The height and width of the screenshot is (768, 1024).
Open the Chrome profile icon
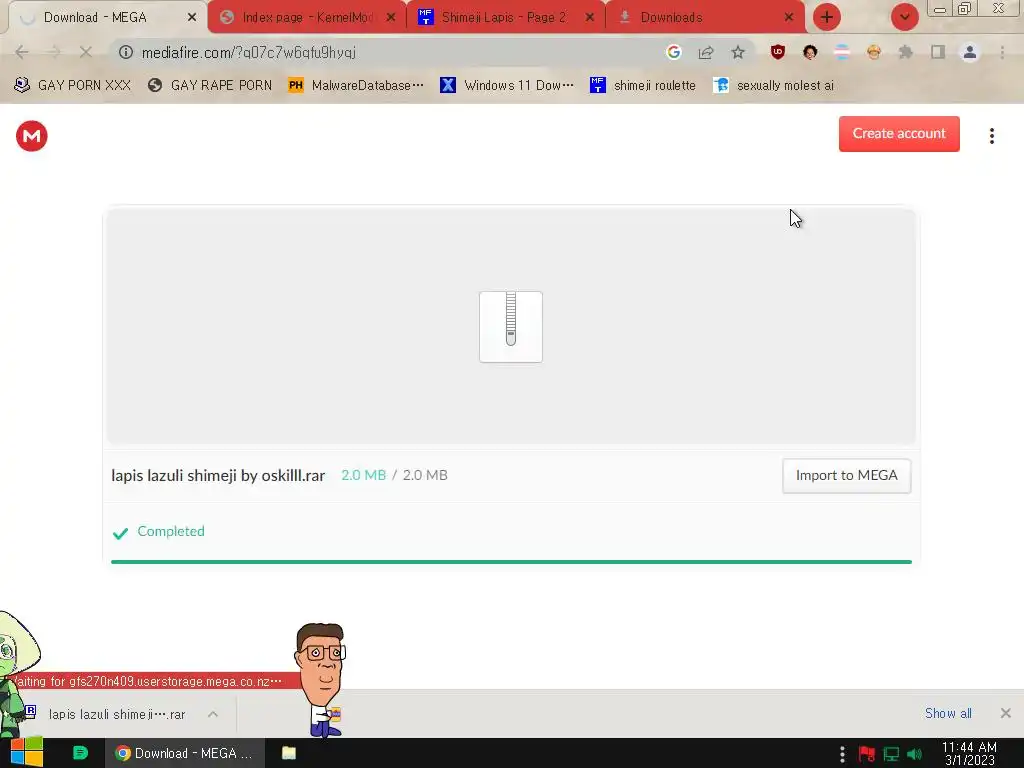[970, 52]
